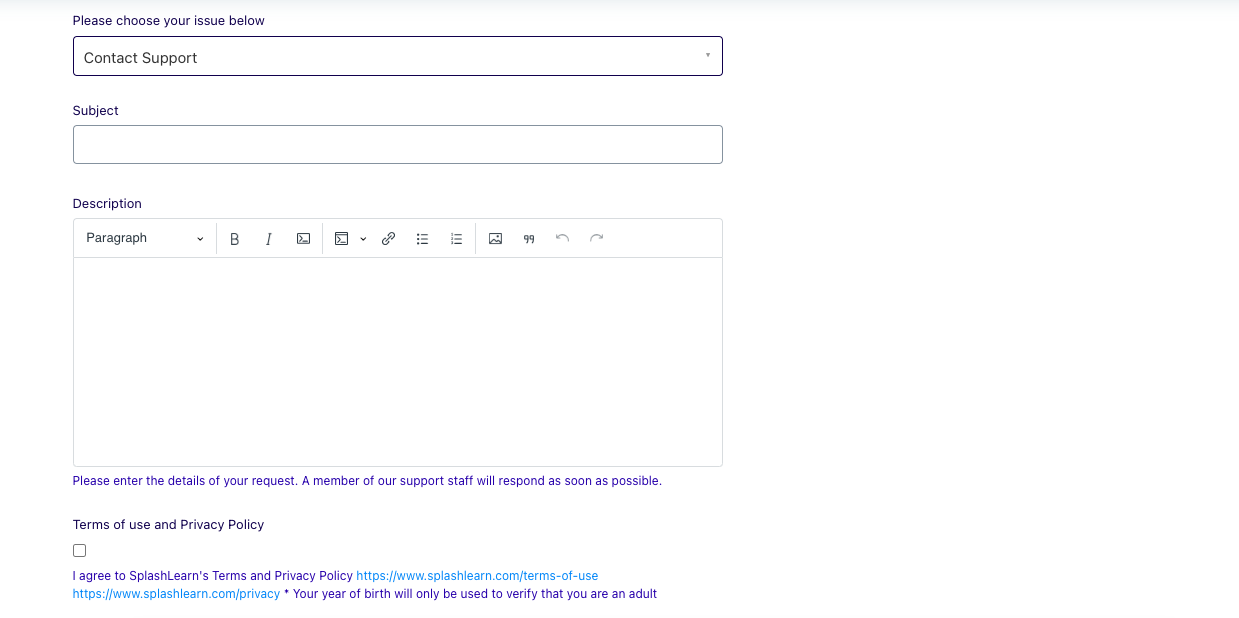Expand the code block options chevron
Screen dimensions: 1239x618
pyautogui.click(x=363, y=238)
